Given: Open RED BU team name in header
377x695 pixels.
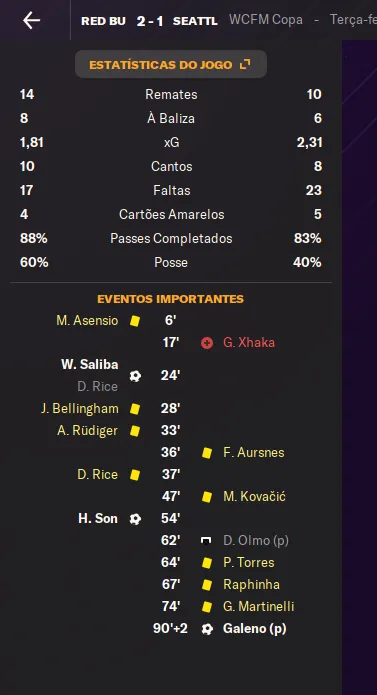Looking at the screenshot, I should coord(103,21).
